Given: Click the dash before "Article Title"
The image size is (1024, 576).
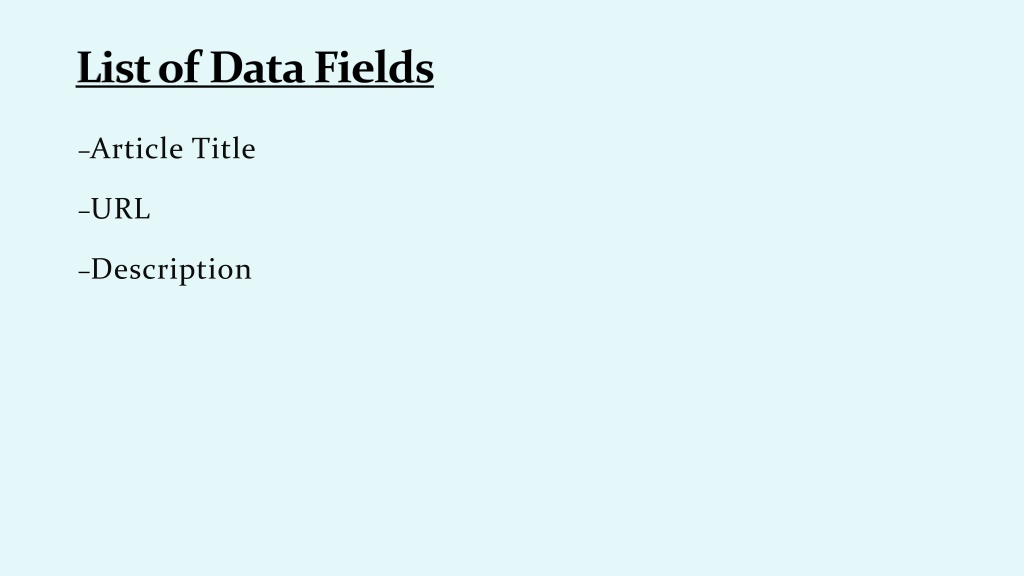Looking at the screenshot, I should [x=84, y=152].
